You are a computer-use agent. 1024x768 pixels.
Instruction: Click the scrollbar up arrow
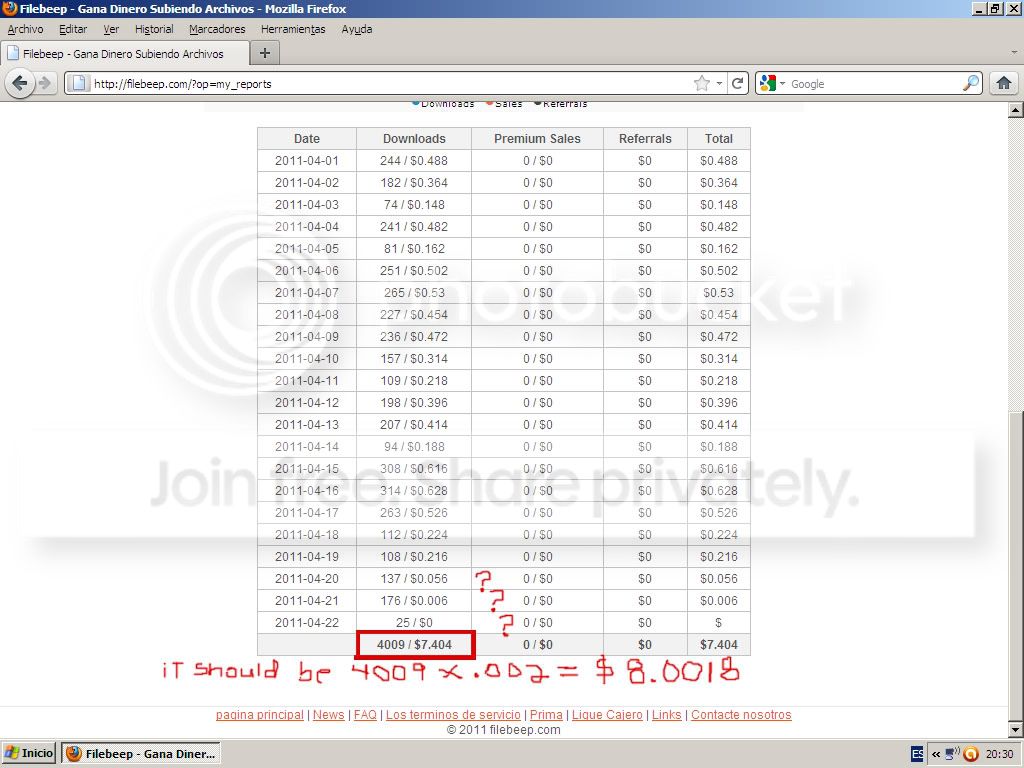1015,110
